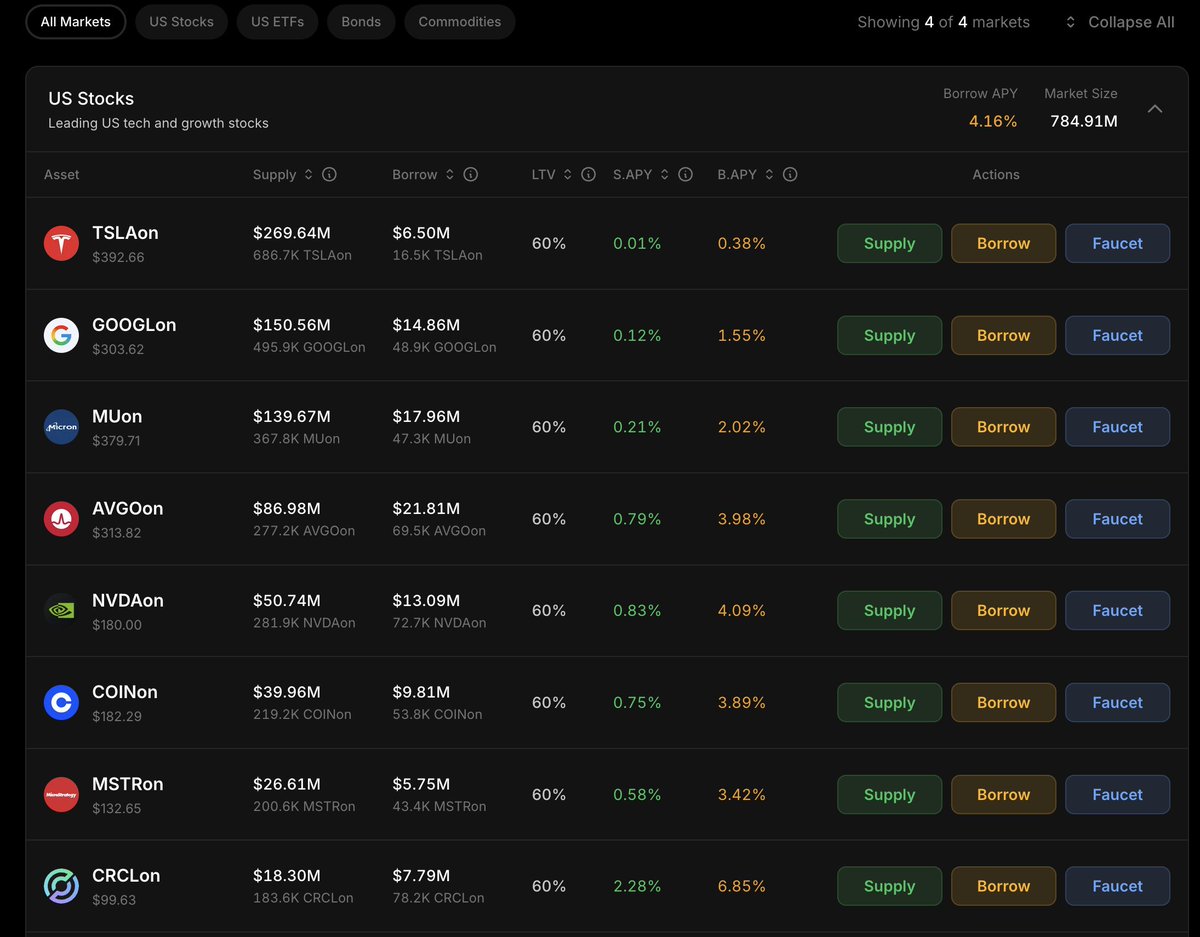Click the Asset column header
This screenshot has height=937, width=1200.
62,174
